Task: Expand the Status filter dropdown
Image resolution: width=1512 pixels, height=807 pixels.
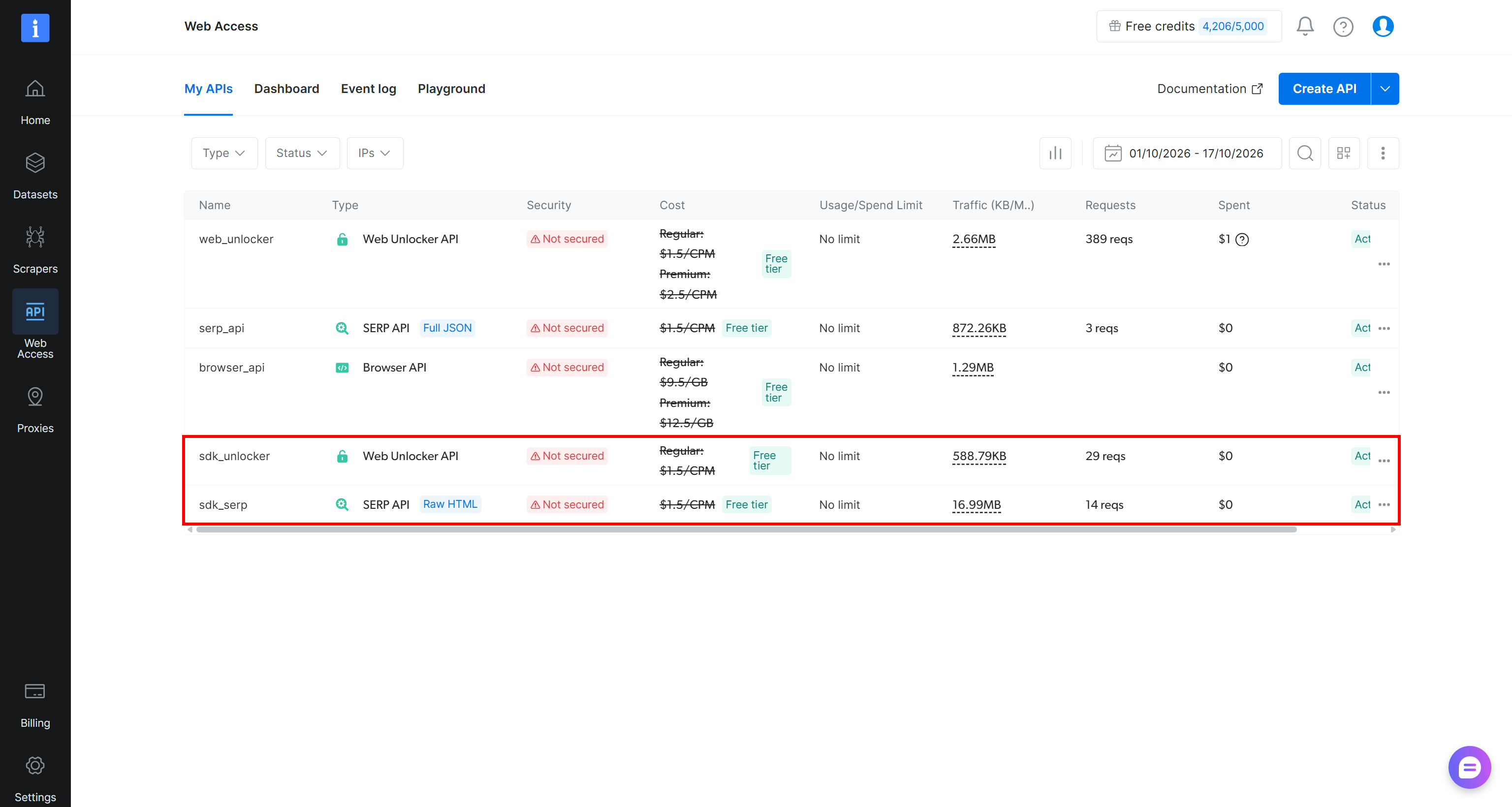Action: pos(302,153)
